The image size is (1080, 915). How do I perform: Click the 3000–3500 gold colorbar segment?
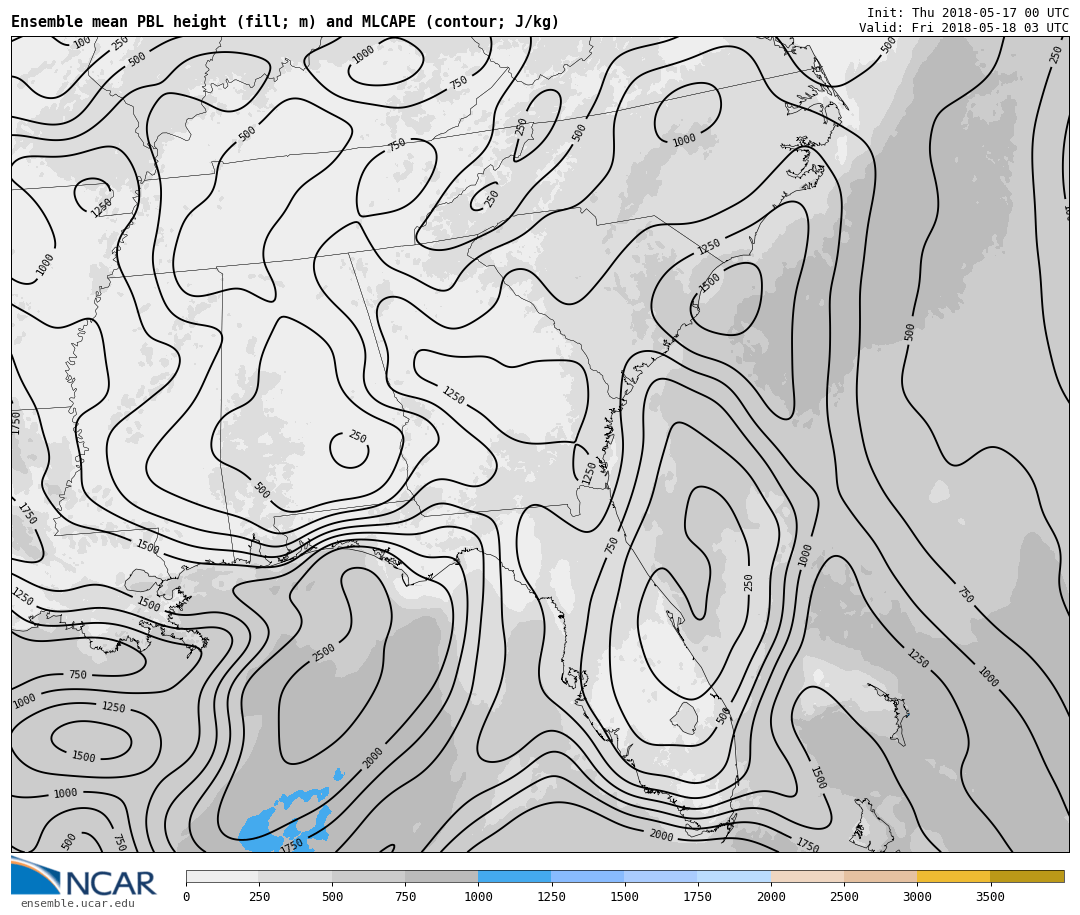click(954, 876)
